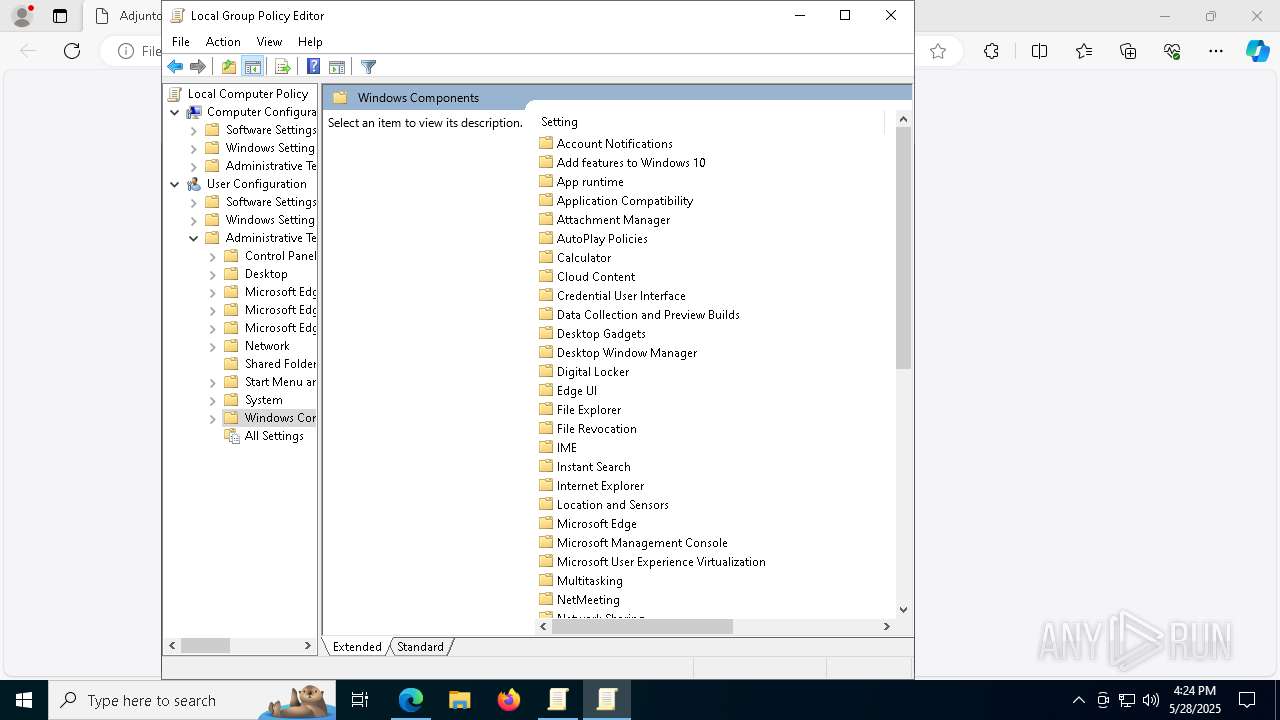Expand the Desktop tree node

pyautogui.click(x=213, y=274)
